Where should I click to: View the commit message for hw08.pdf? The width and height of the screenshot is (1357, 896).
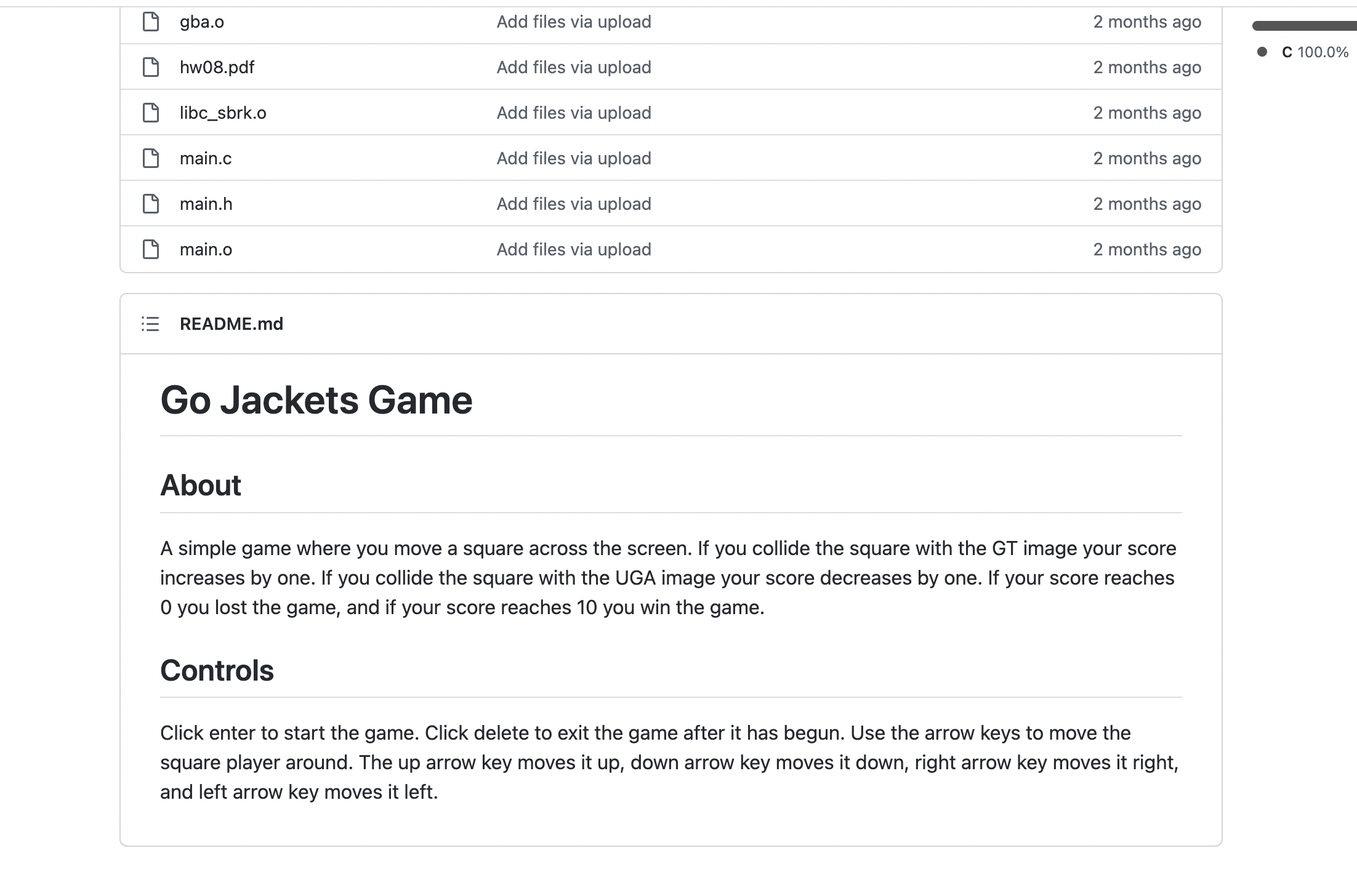(574, 67)
